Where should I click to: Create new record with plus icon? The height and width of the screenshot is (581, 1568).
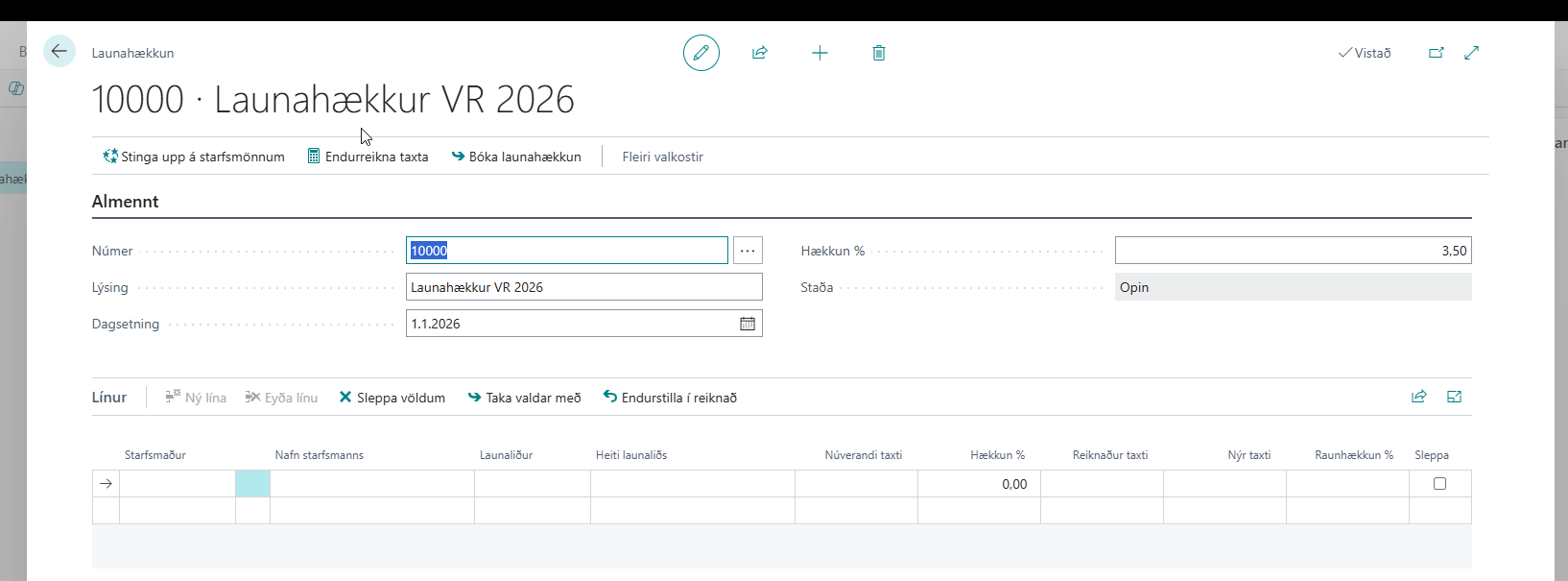pyautogui.click(x=820, y=53)
